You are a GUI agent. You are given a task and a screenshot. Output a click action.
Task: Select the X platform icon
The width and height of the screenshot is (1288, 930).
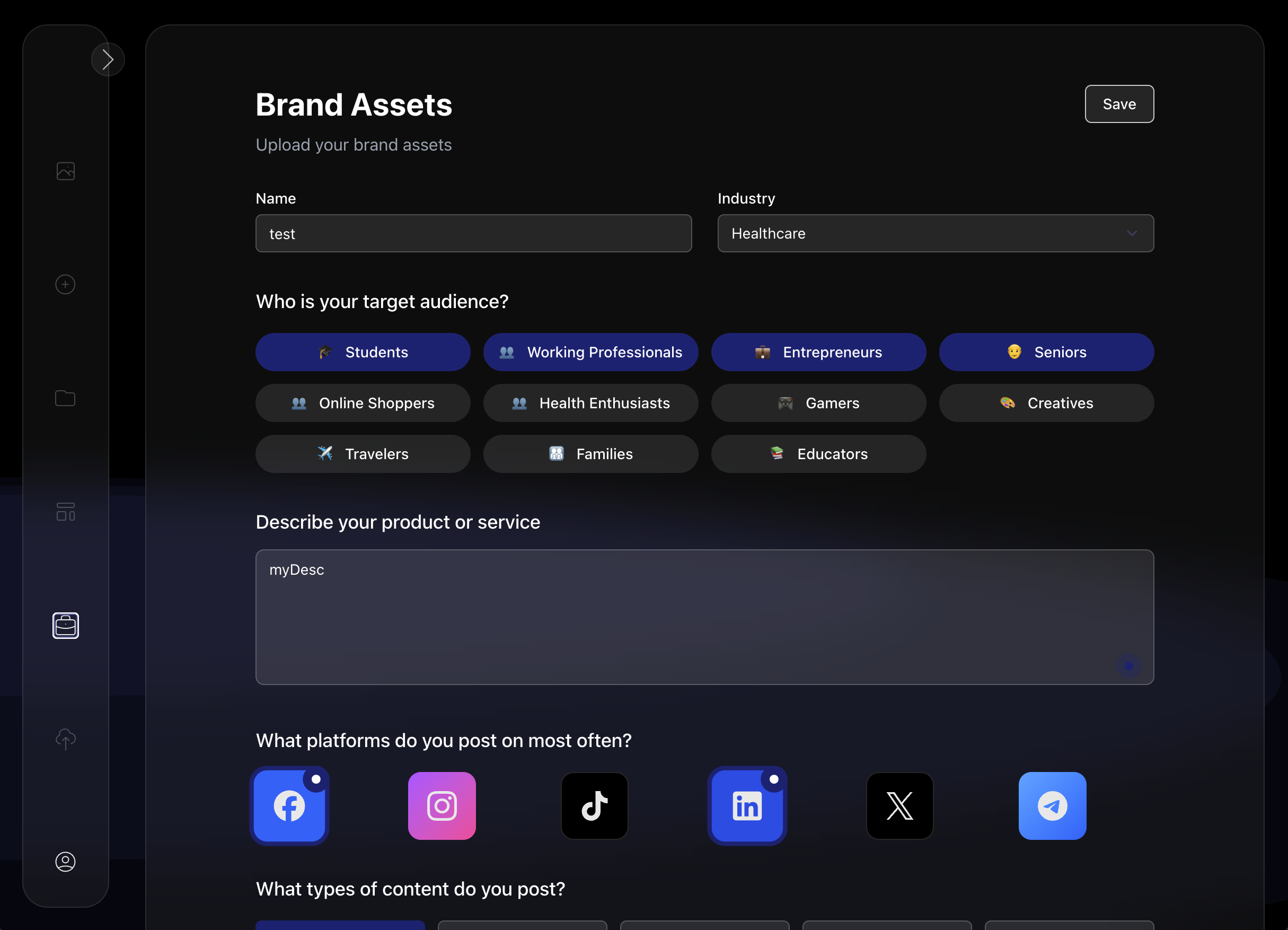pyautogui.click(x=899, y=805)
